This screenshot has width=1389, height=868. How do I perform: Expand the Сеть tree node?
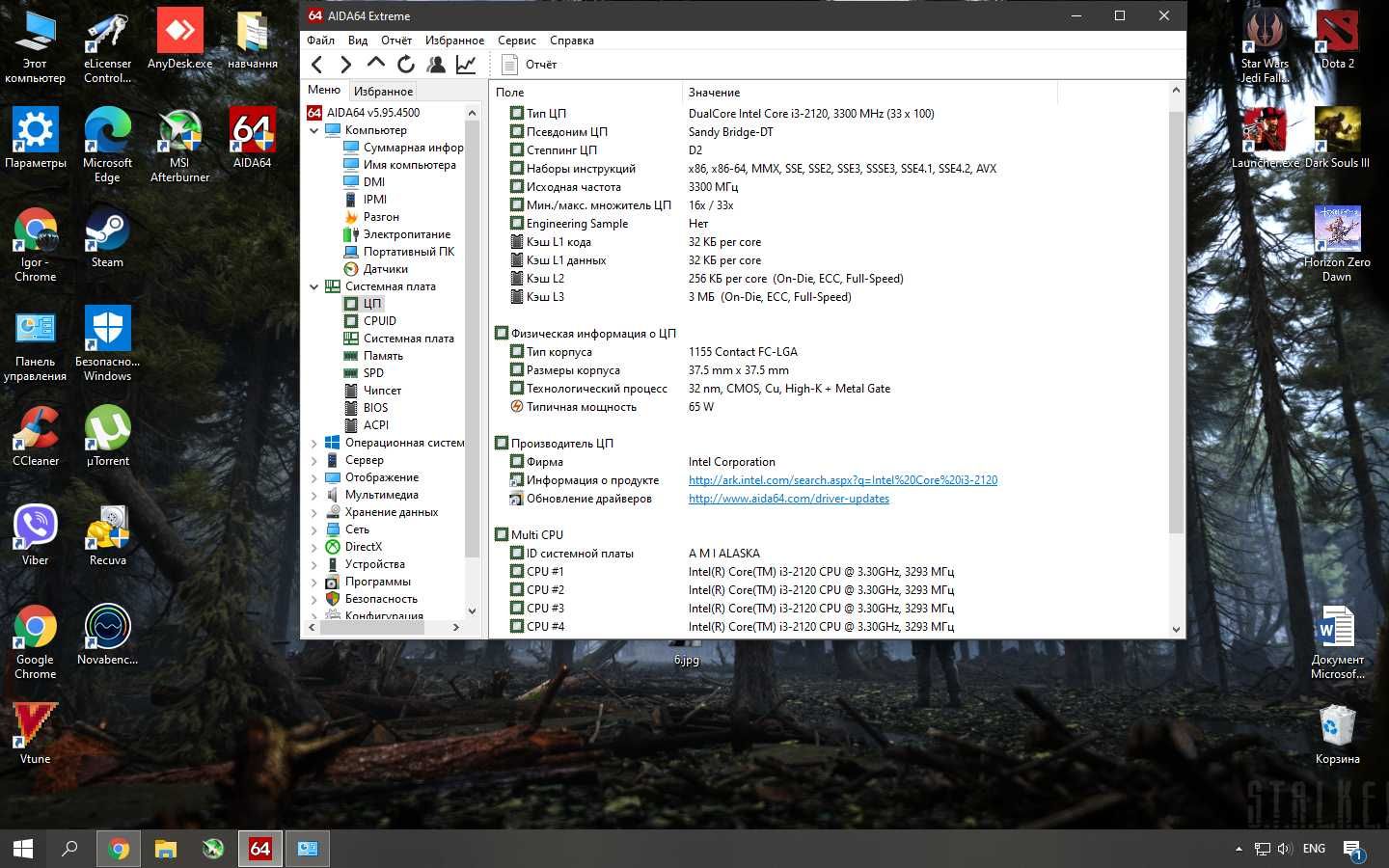(x=313, y=530)
